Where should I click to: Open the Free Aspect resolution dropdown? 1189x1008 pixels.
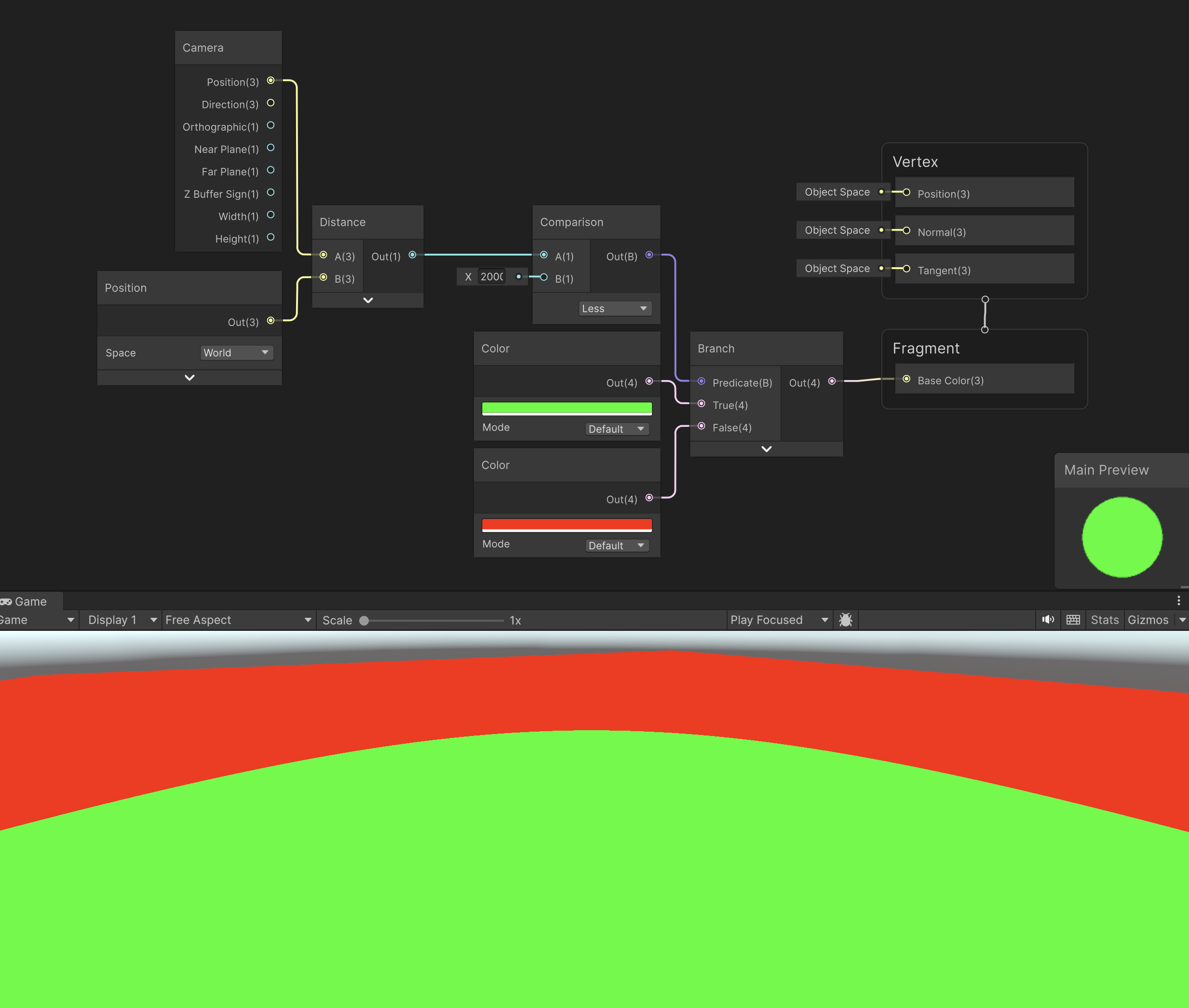[238, 620]
